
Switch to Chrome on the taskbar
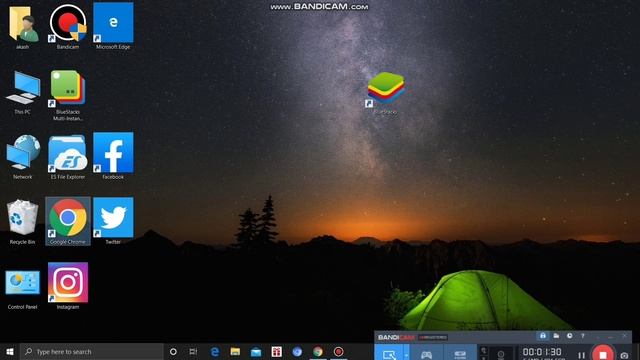point(318,351)
